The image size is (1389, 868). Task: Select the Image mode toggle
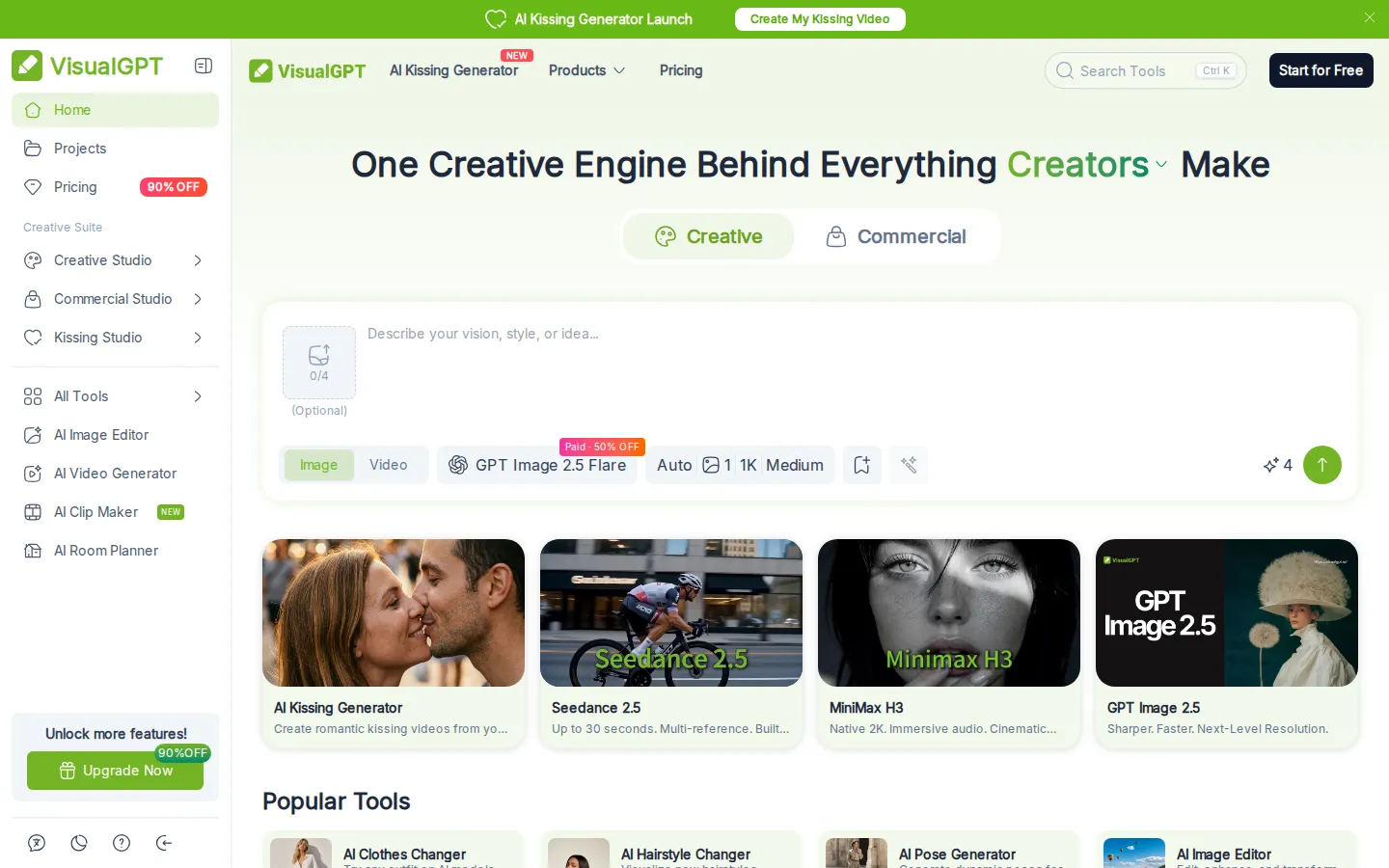[318, 465]
